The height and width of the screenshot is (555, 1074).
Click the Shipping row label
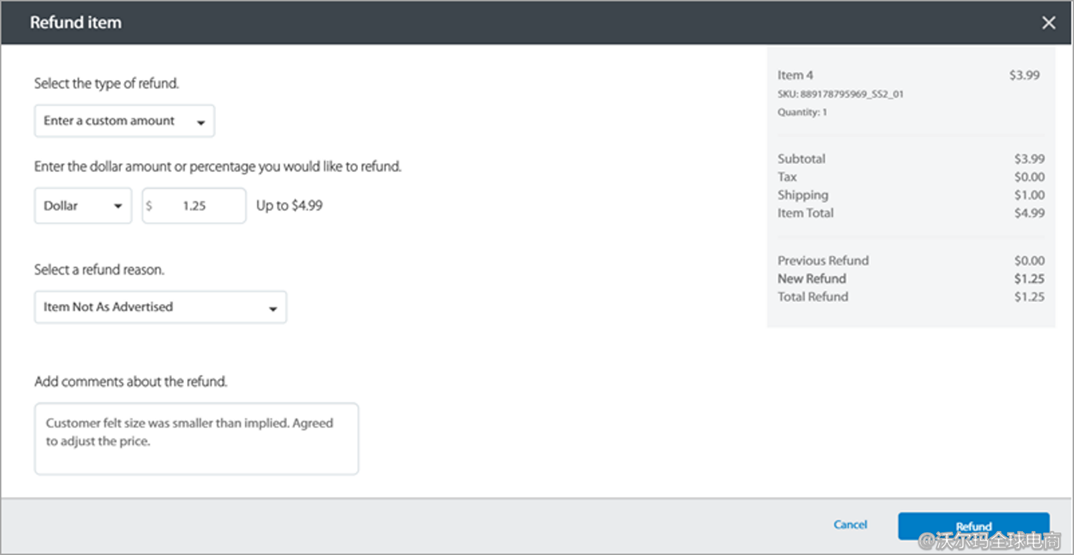pos(803,195)
